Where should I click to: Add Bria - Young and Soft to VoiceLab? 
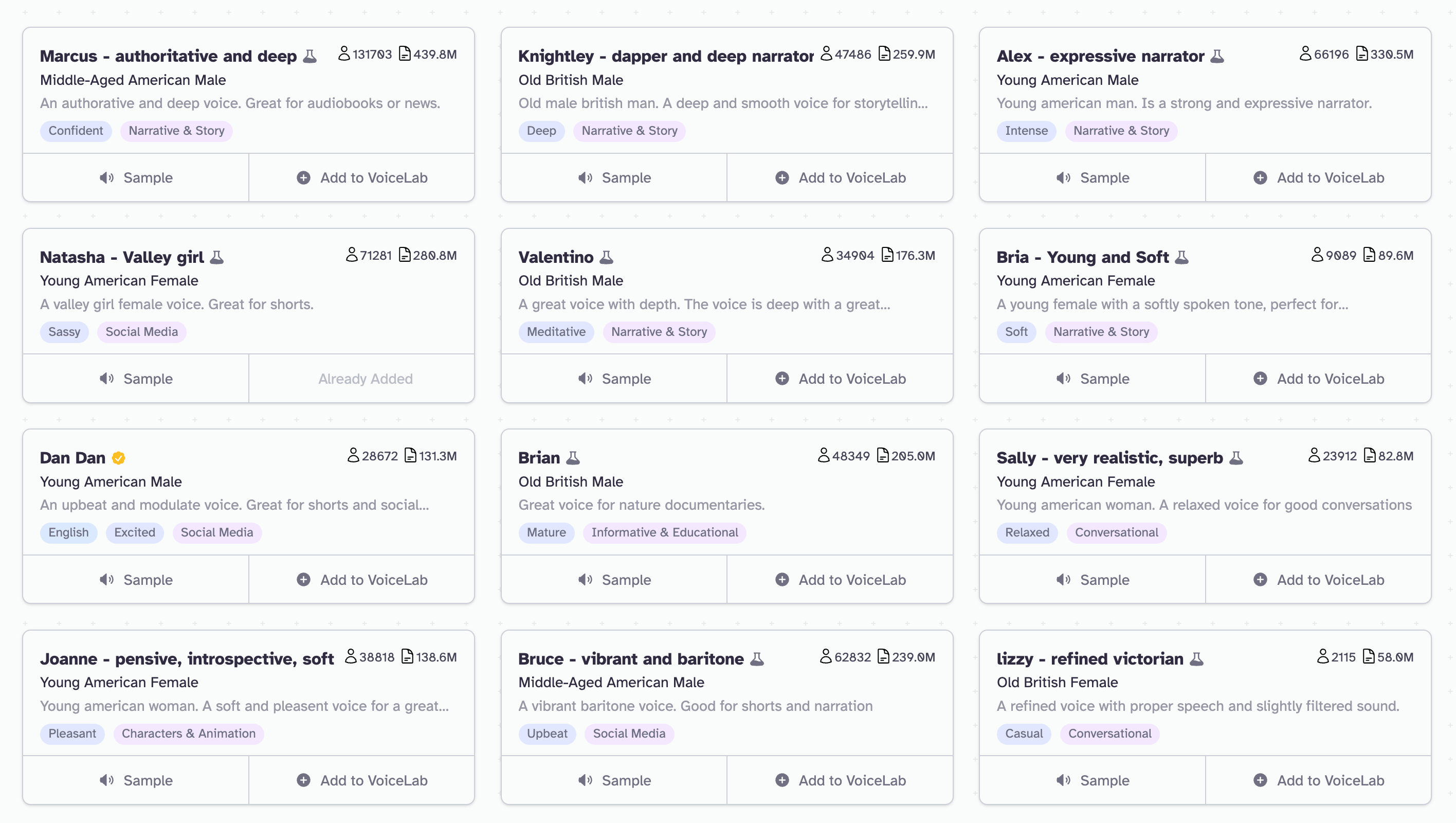pos(1318,379)
